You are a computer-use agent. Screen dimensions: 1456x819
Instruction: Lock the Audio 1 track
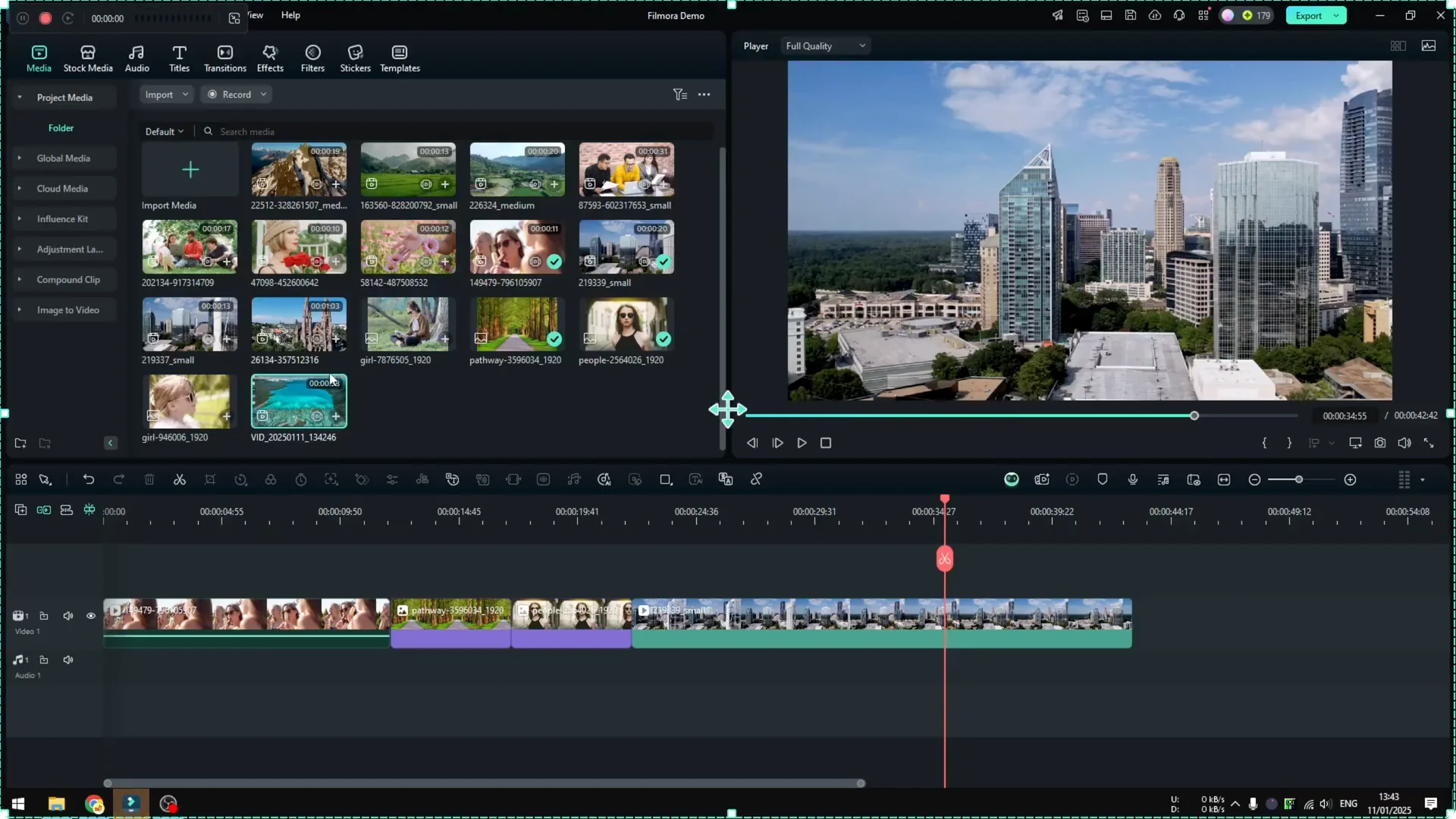tap(44, 660)
